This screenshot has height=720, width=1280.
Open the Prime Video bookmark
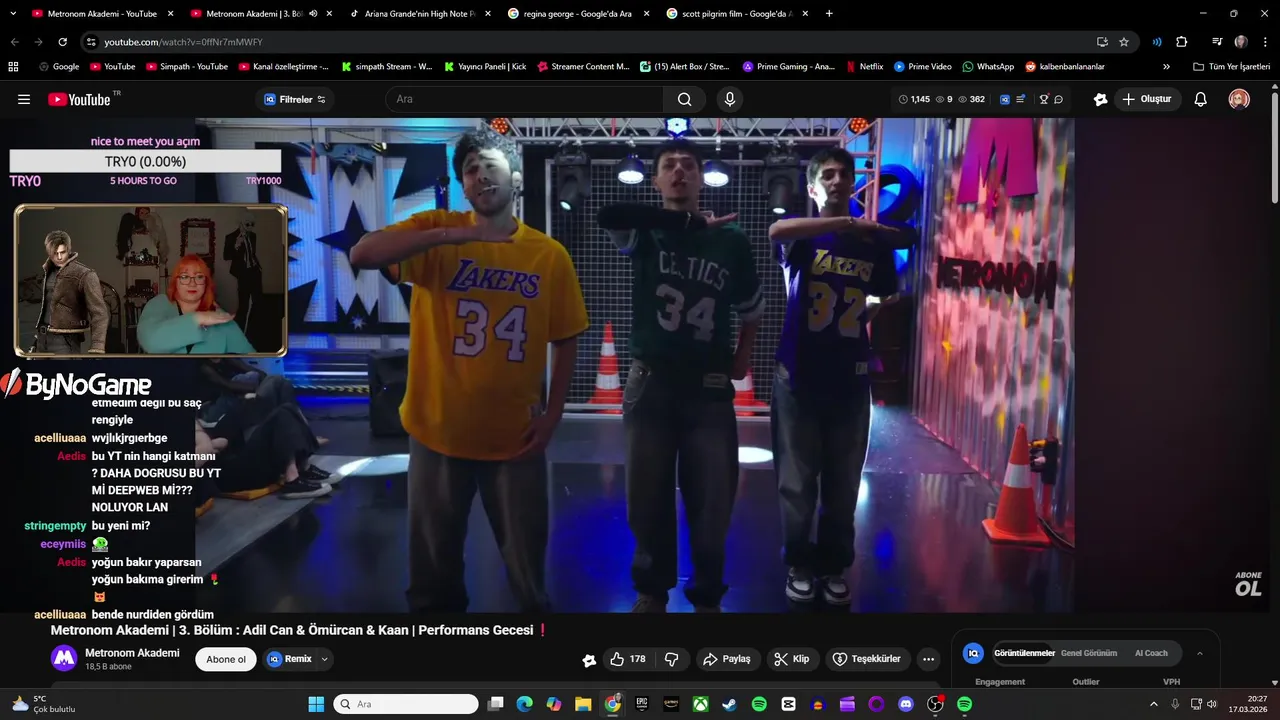pos(922,67)
